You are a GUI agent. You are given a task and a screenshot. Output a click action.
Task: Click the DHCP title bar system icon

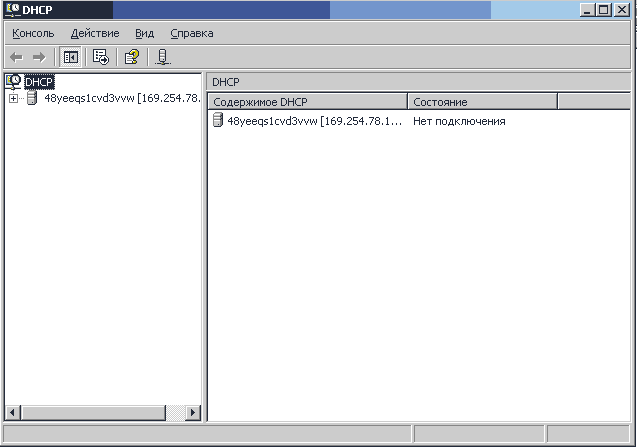[13, 9]
